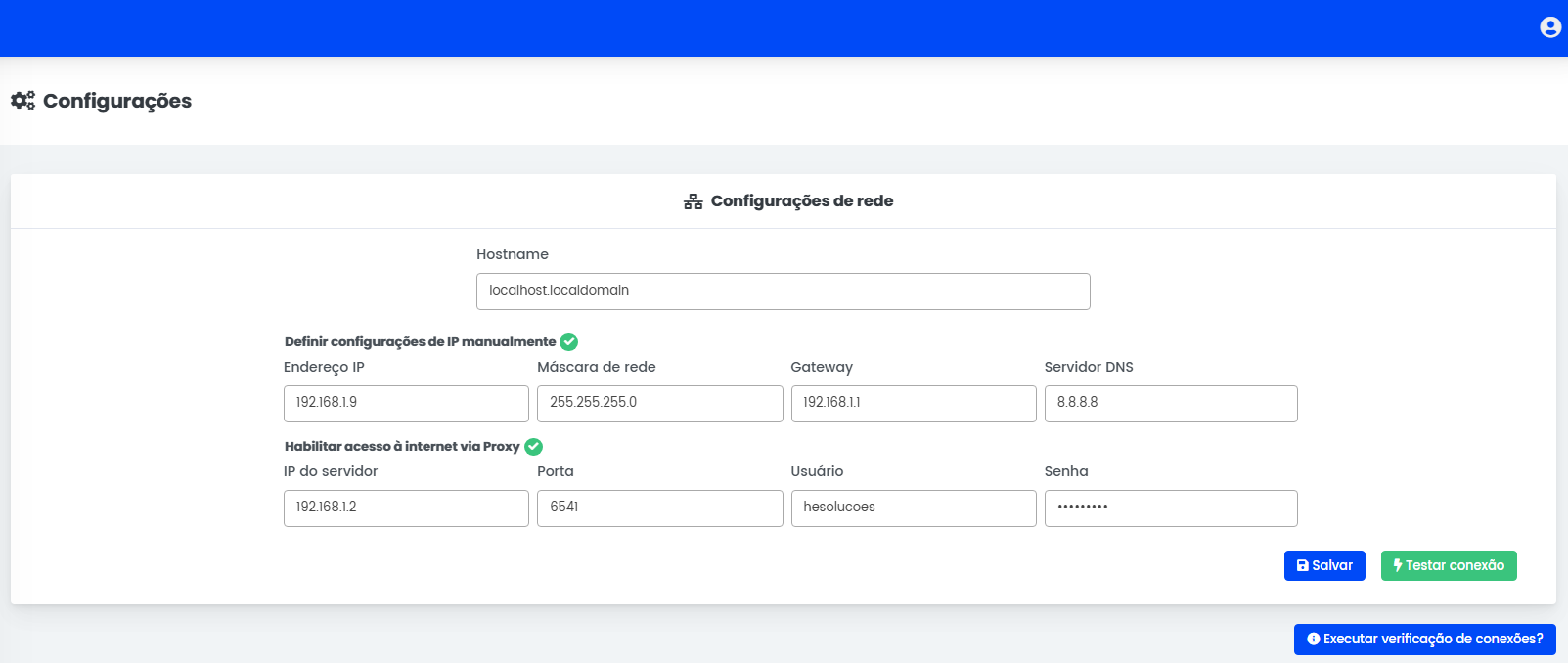Click the Configurações page heading
1568x663 pixels.
[x=117, y=101]
